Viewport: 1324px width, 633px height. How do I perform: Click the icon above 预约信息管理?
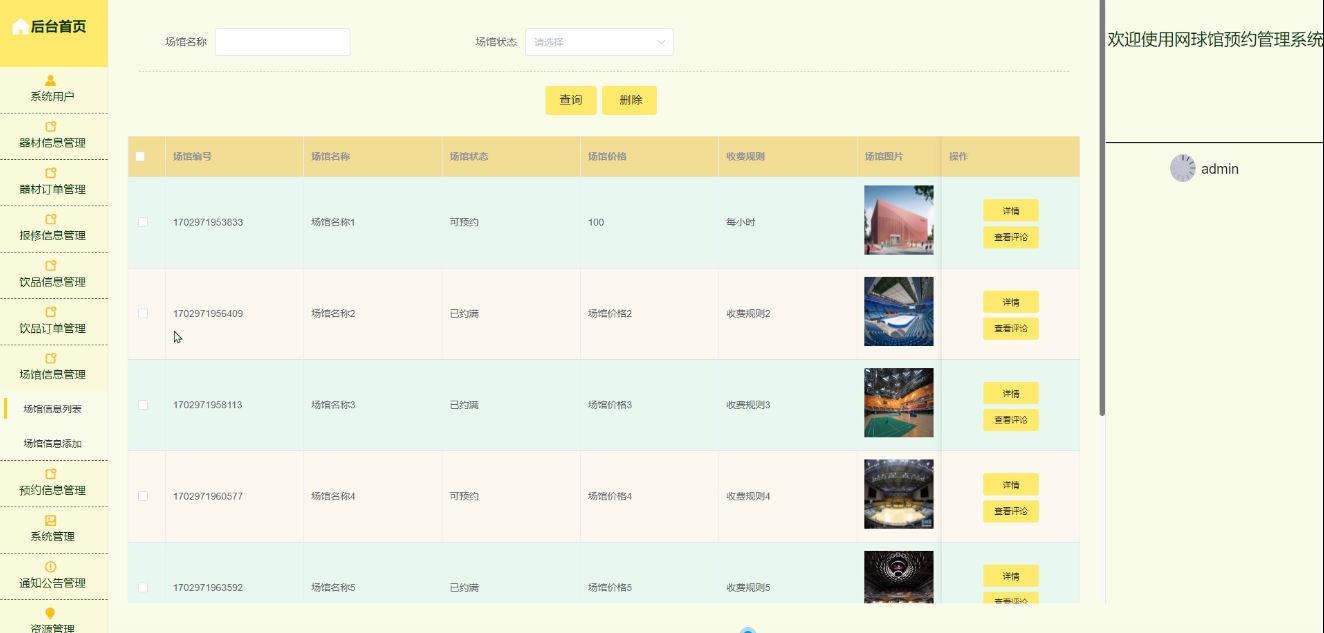pyautogui.click(x=51, y=474)
